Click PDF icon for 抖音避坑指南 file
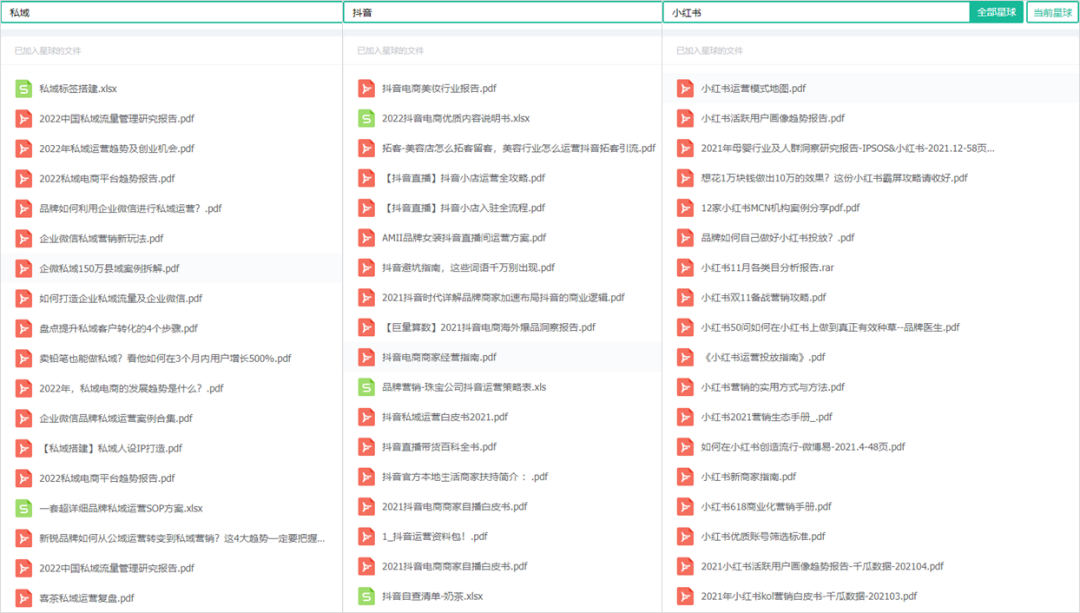The width and height of the screenshot is (1080, 613). click(x=366, y=268)
